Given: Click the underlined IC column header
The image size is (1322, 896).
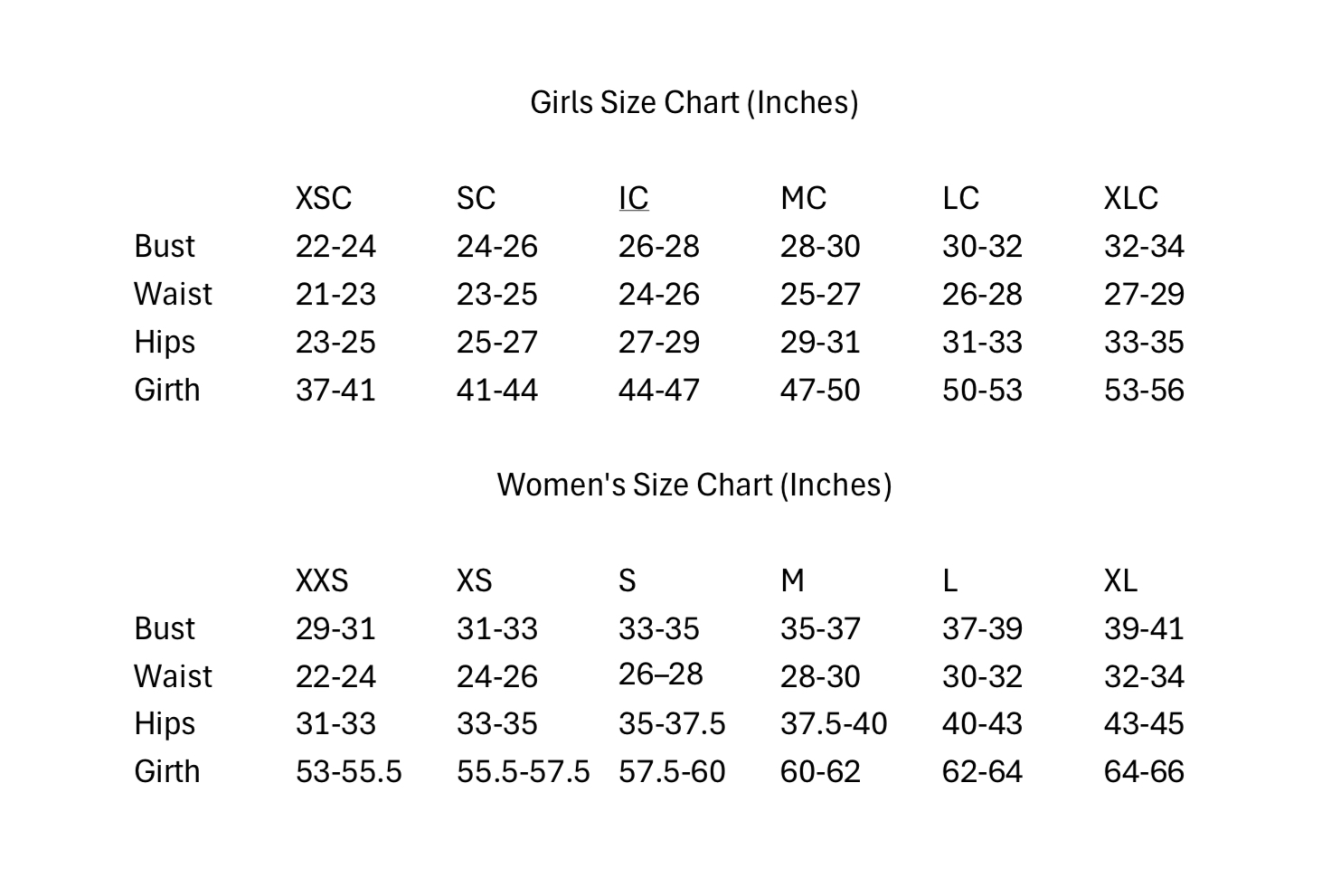Looking at the screenshot, I should pyautogui.click(x=633, y=198).
